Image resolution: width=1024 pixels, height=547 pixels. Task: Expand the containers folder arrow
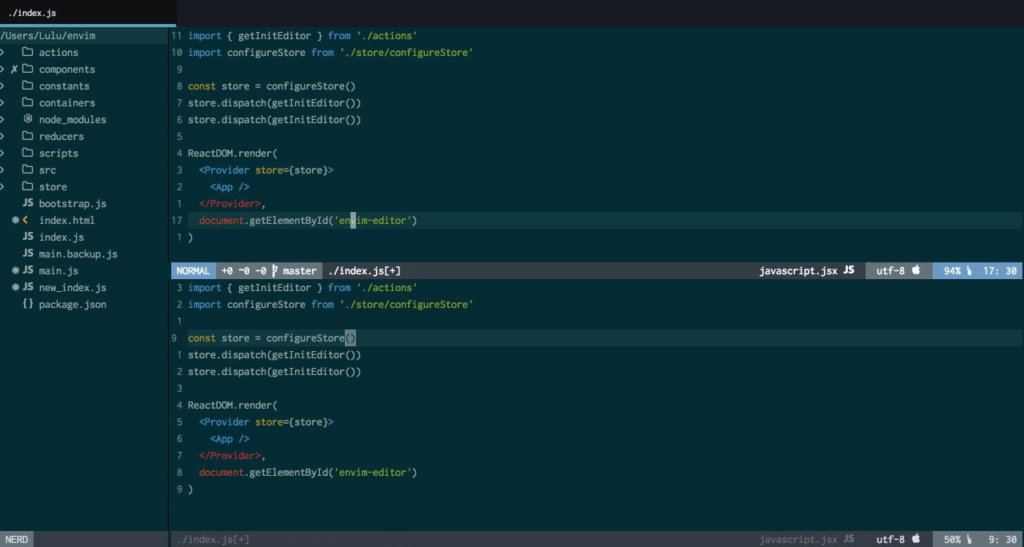(4, 103)
